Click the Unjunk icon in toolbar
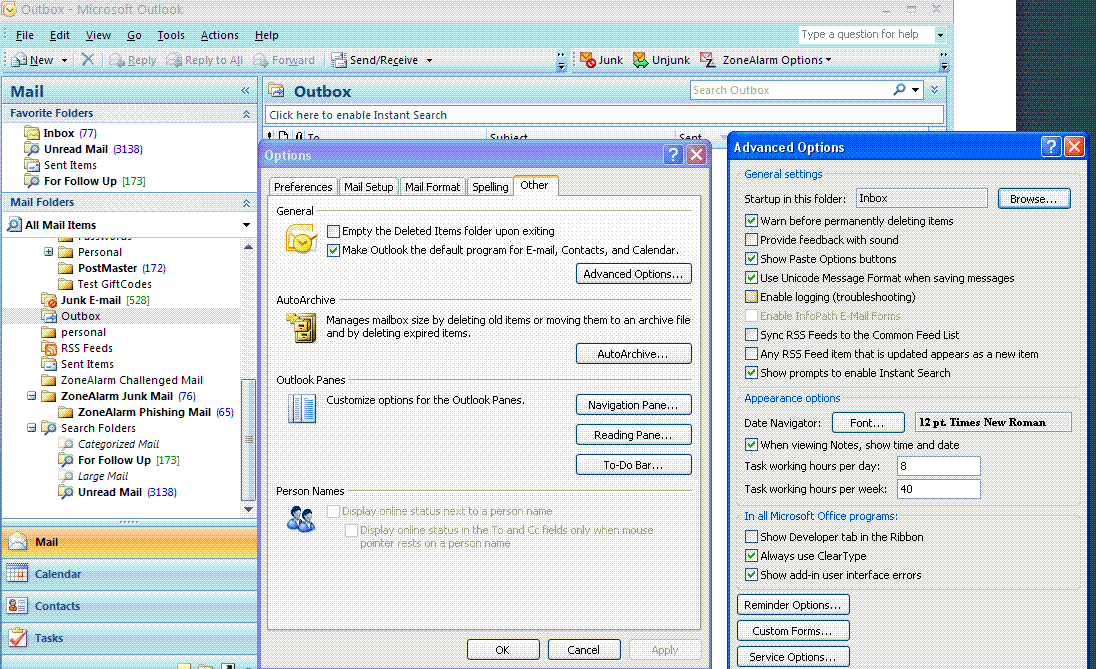1096x669 pixels. 640,60
